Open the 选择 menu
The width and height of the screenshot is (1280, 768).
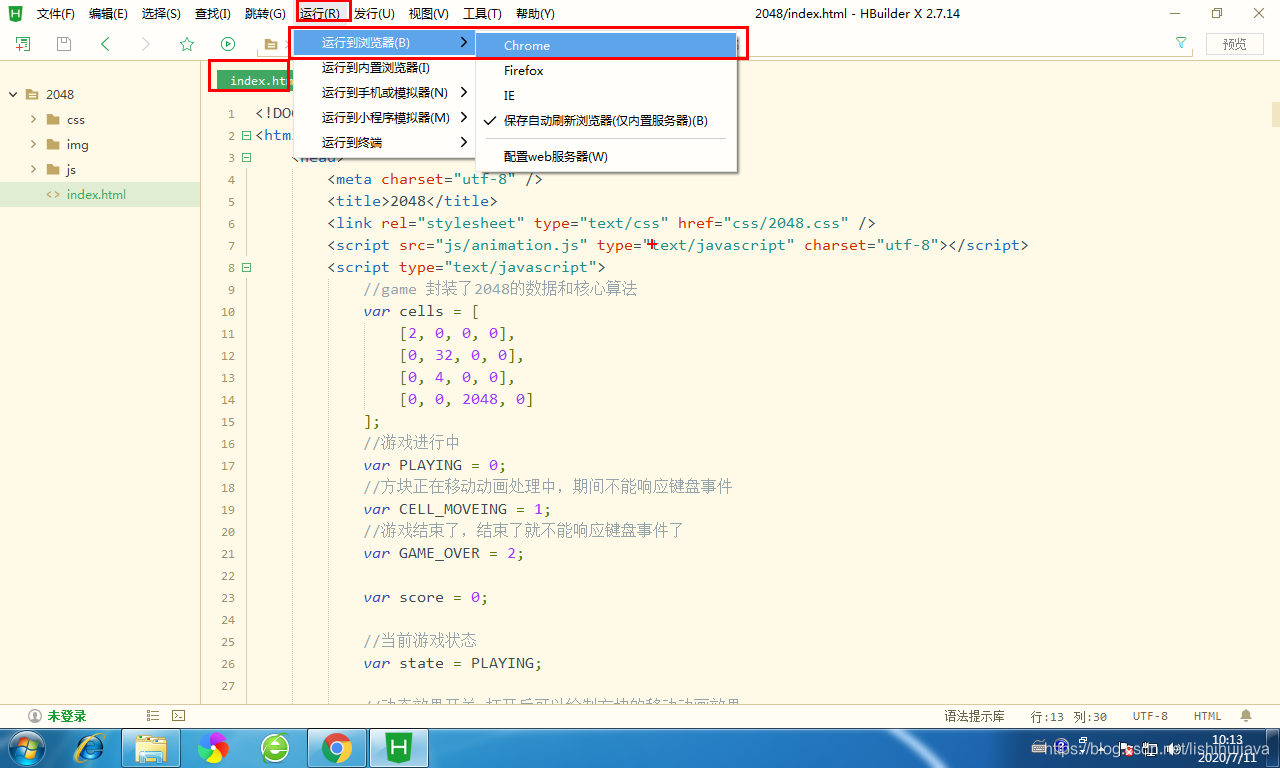[161, 14]
